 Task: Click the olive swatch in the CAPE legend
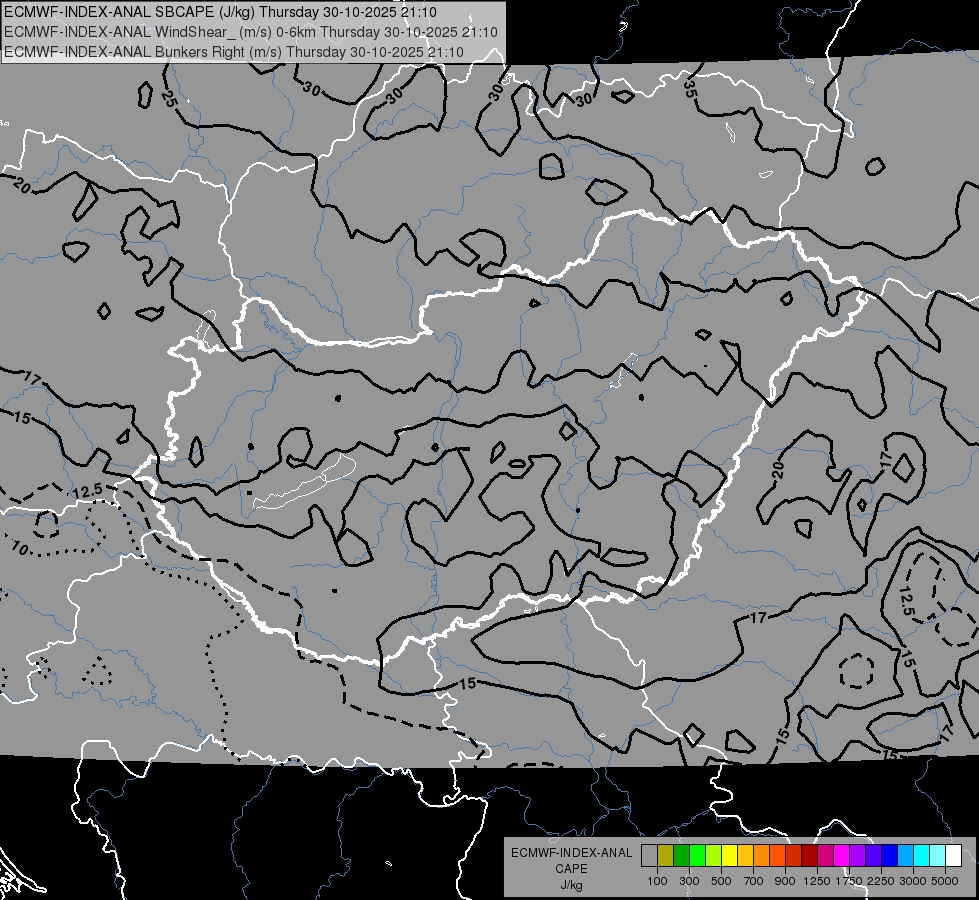666,855
